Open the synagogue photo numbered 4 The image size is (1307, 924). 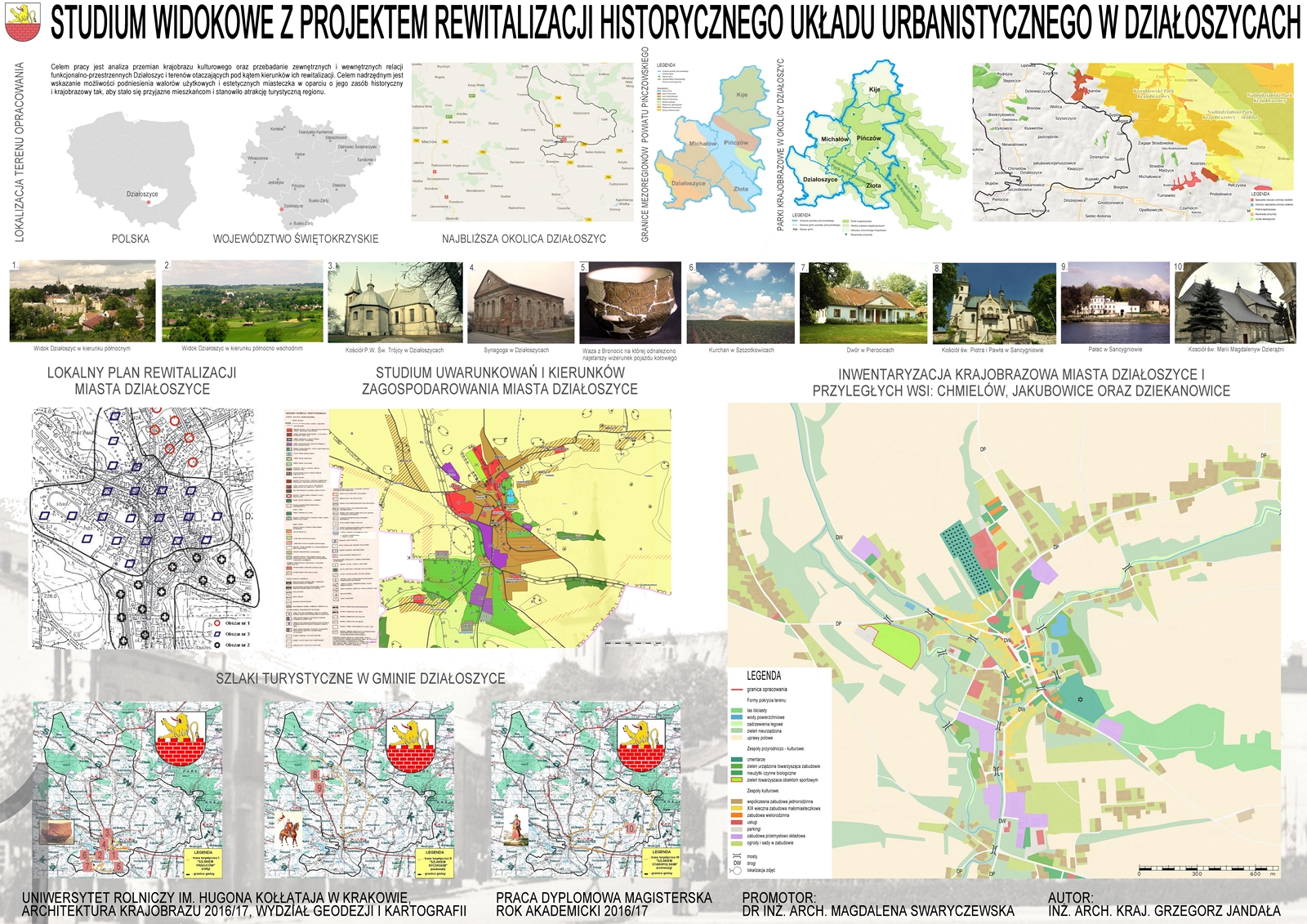[x=521, y=302]
